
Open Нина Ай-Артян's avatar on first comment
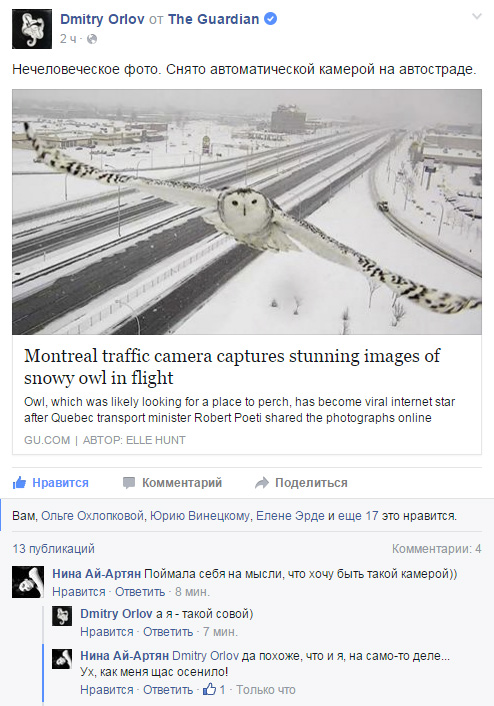point(28,582)
